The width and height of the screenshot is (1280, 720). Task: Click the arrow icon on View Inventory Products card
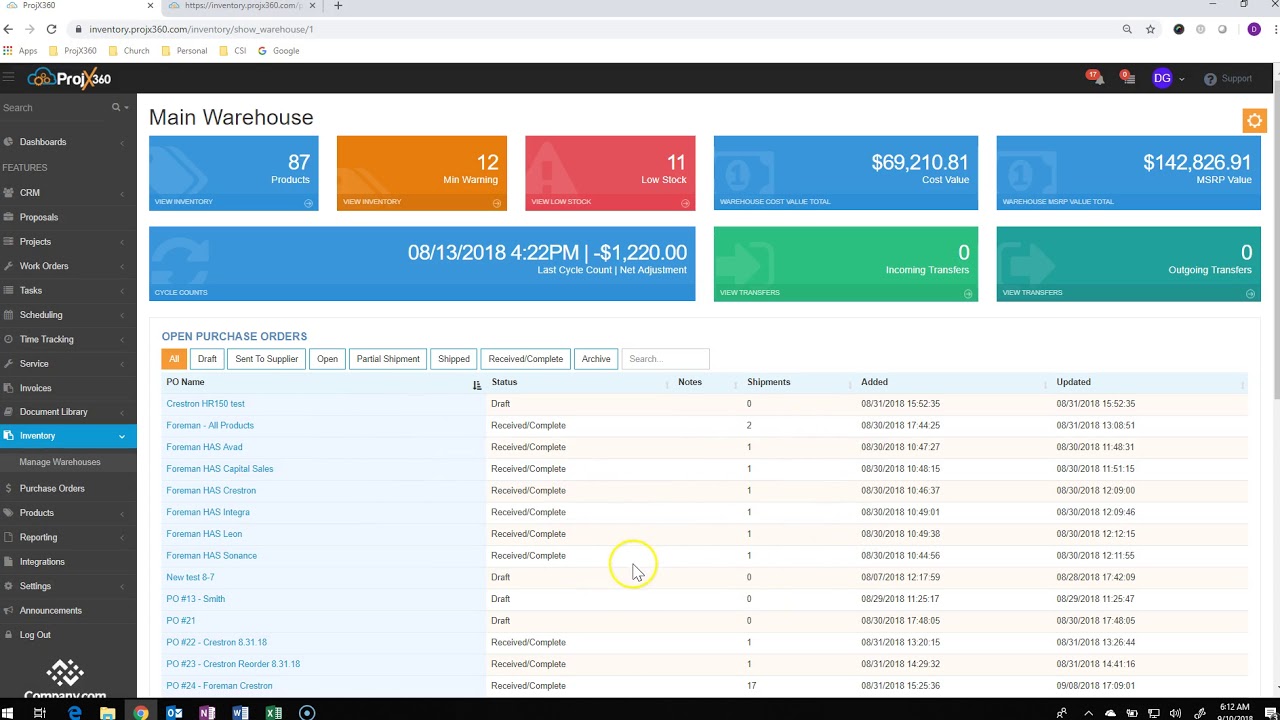tap(308, 203)
